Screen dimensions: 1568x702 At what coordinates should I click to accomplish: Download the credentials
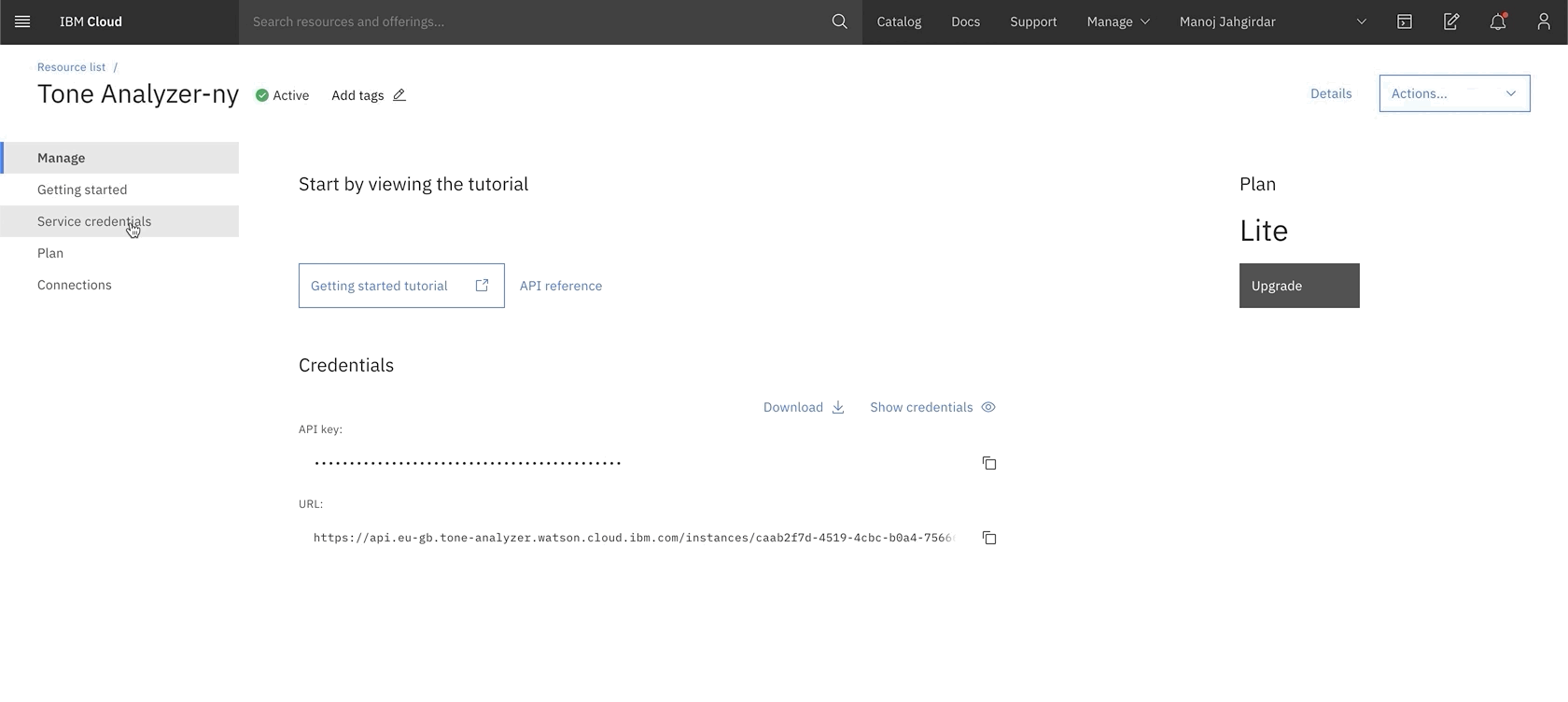pyautogui.click(x=804, y=407)
